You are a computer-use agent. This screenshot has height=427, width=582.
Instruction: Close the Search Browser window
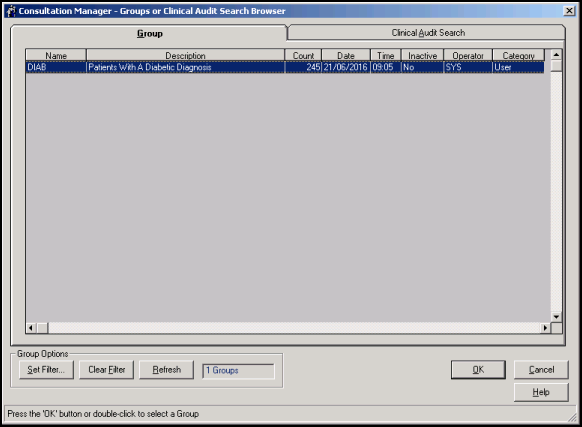[569, 11]
